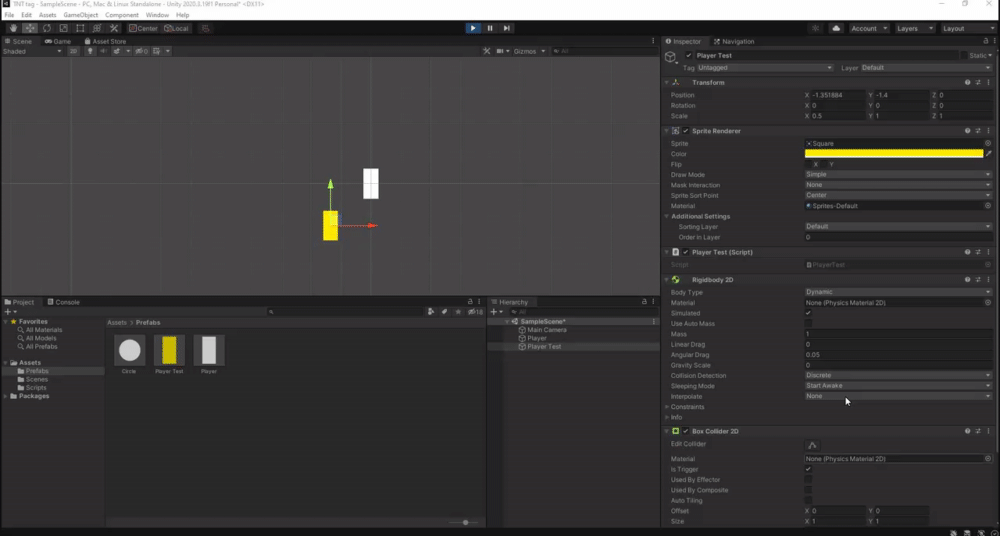This screenshot has width=1000, height=536.
Task: Open the Sleeping Mode dropdown
Action: (x=899, y=386)
